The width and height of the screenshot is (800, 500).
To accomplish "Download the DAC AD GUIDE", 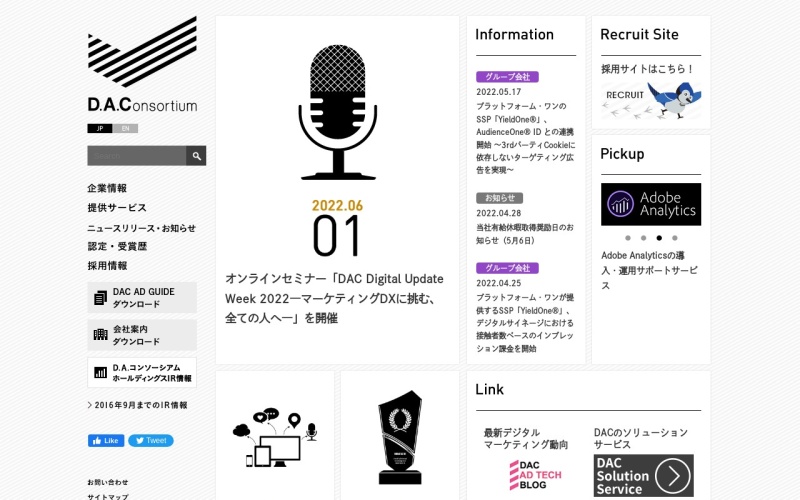I will click(142, 297).
